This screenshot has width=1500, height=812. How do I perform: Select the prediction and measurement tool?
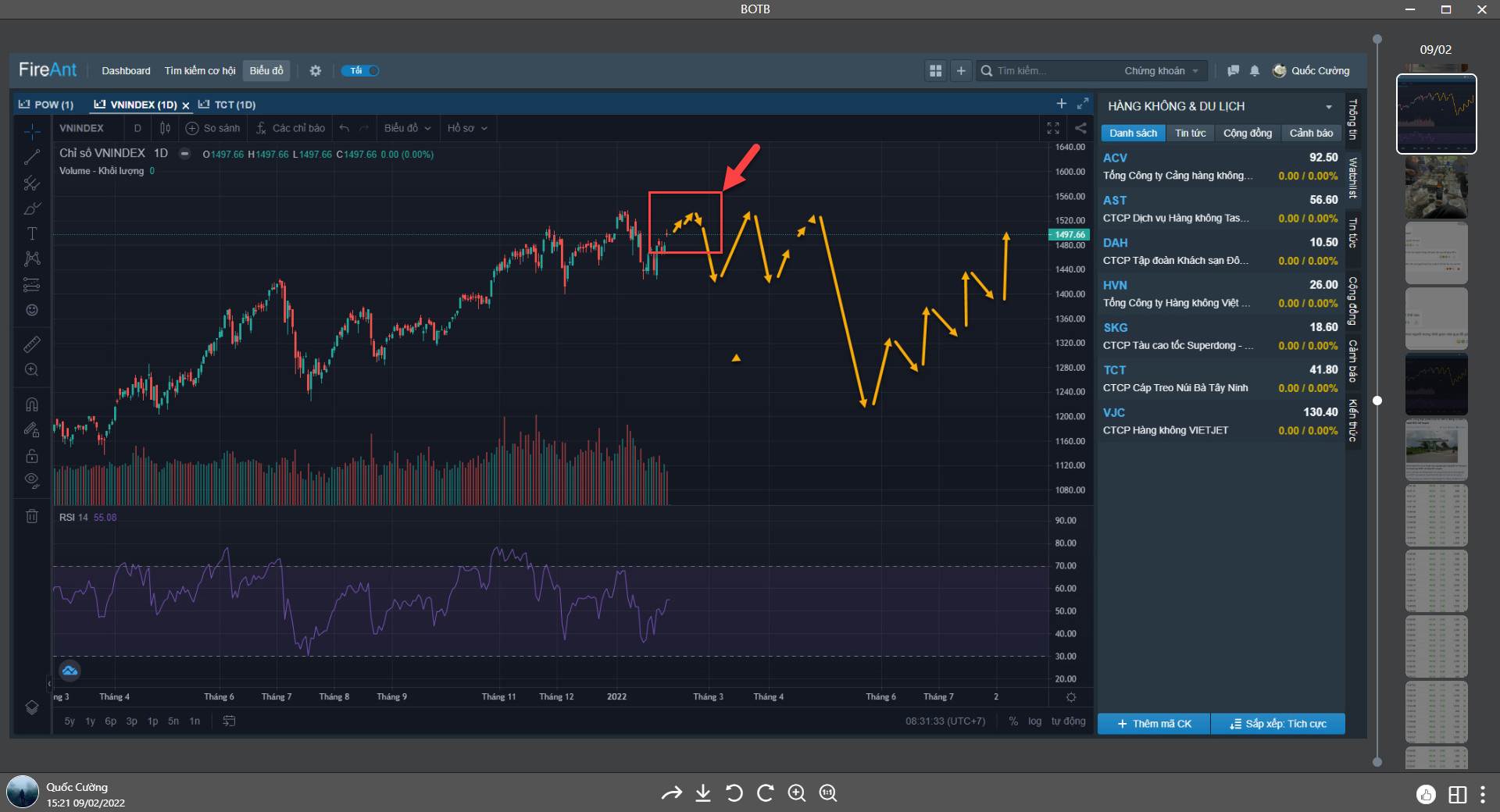pyautogui.click(x=31, y=284)
